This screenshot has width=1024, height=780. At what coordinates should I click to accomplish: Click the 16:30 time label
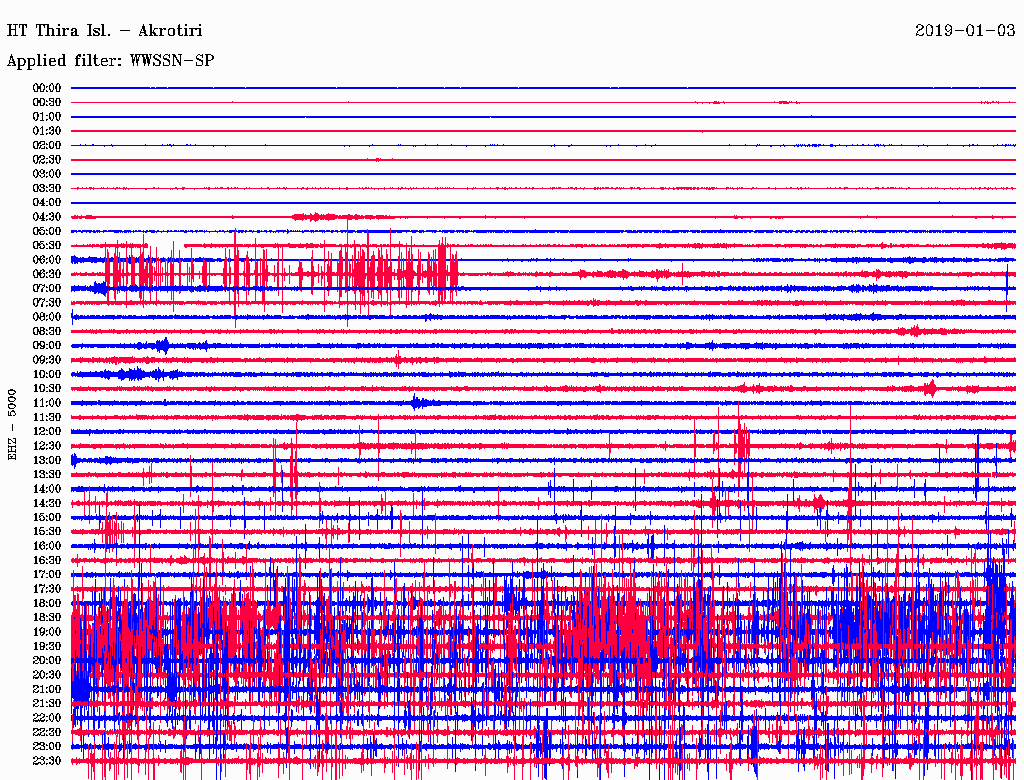47,561
